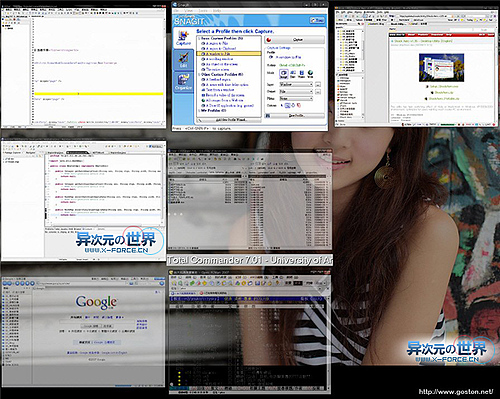
Task: Collapse the Other Capture Profiles group
Action: pos(199,74)
